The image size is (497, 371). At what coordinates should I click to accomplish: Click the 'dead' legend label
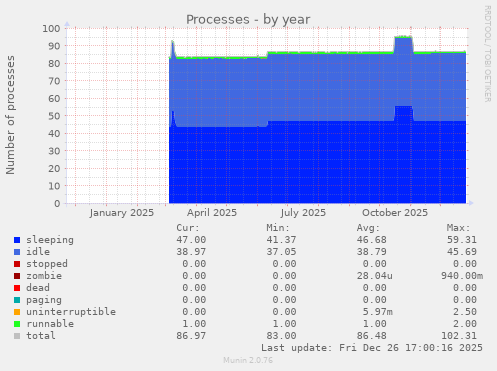pyautogui.click(x=38, y=288)
